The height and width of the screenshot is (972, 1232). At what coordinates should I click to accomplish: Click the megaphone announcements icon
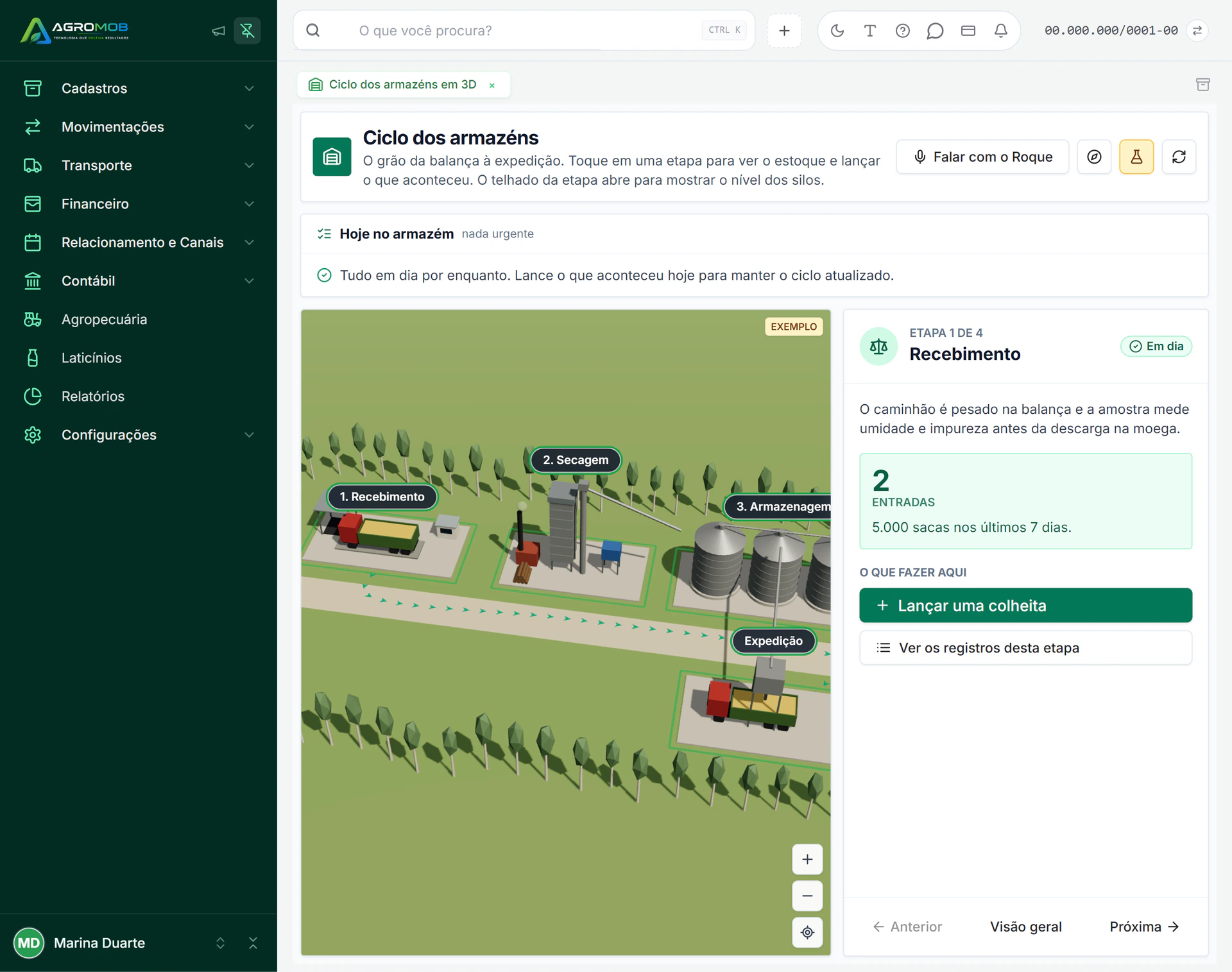218,31
